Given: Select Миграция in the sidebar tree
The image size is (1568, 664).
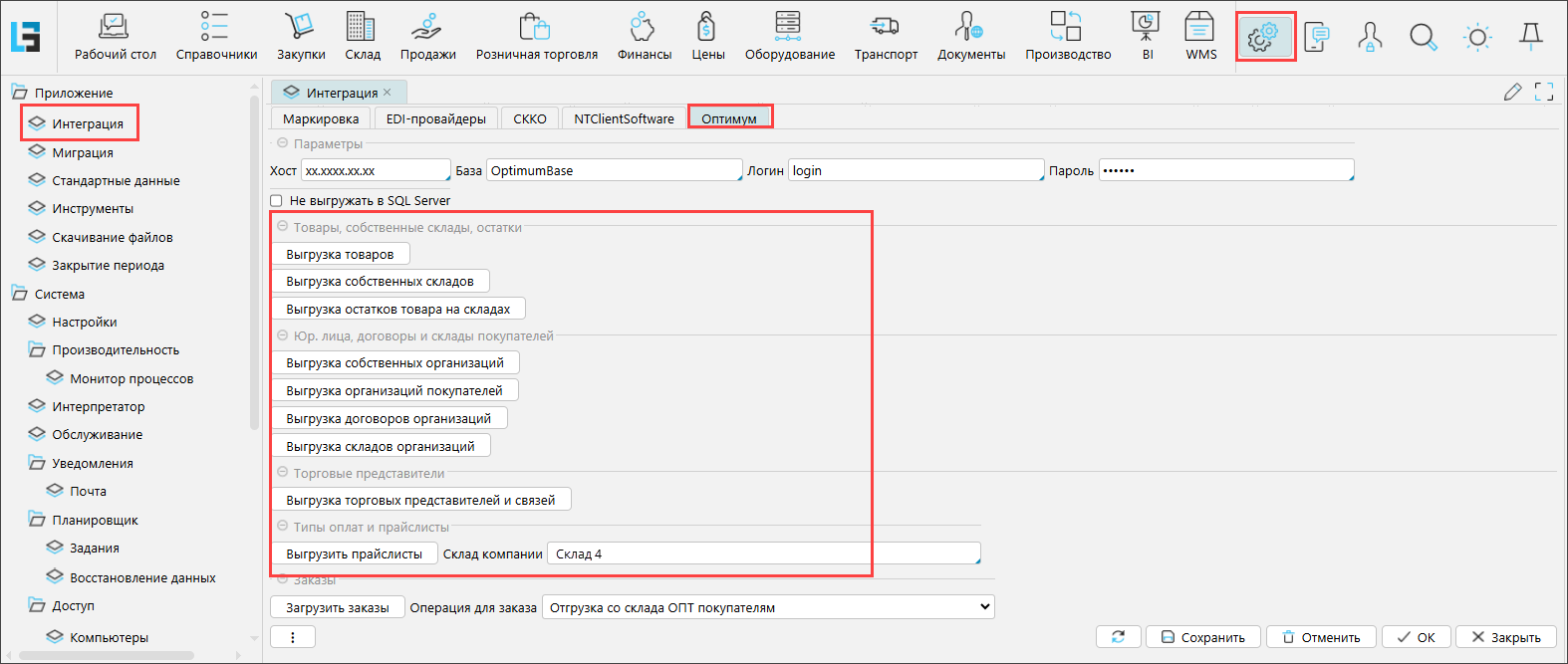Looking at the screenshot, I should click(x=83, y=153).
